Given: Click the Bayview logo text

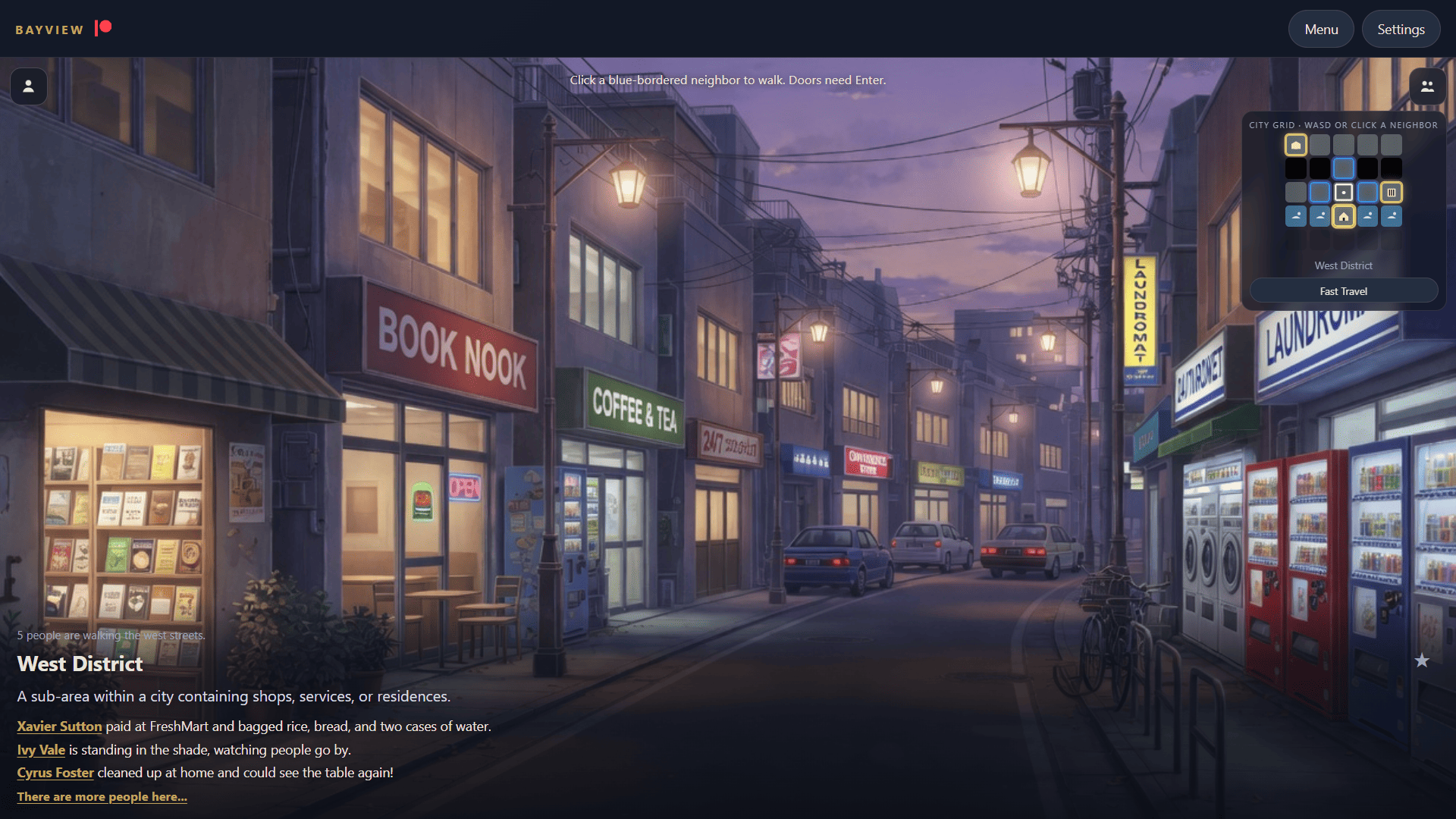Looking at the screenshot, I should click(x=49, y=30).
